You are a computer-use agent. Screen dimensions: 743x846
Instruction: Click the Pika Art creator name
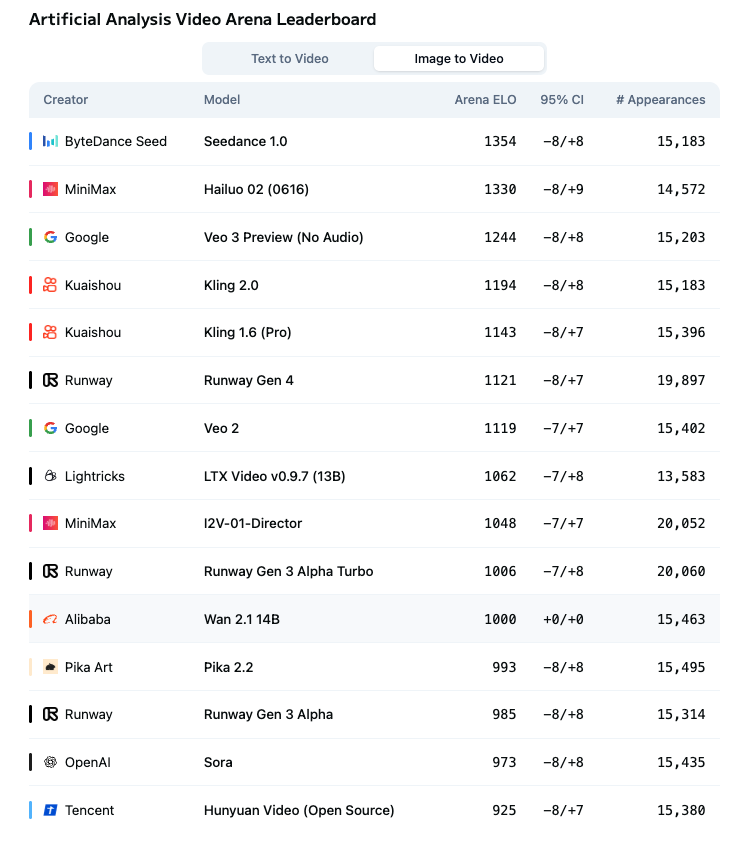(88, 667)
